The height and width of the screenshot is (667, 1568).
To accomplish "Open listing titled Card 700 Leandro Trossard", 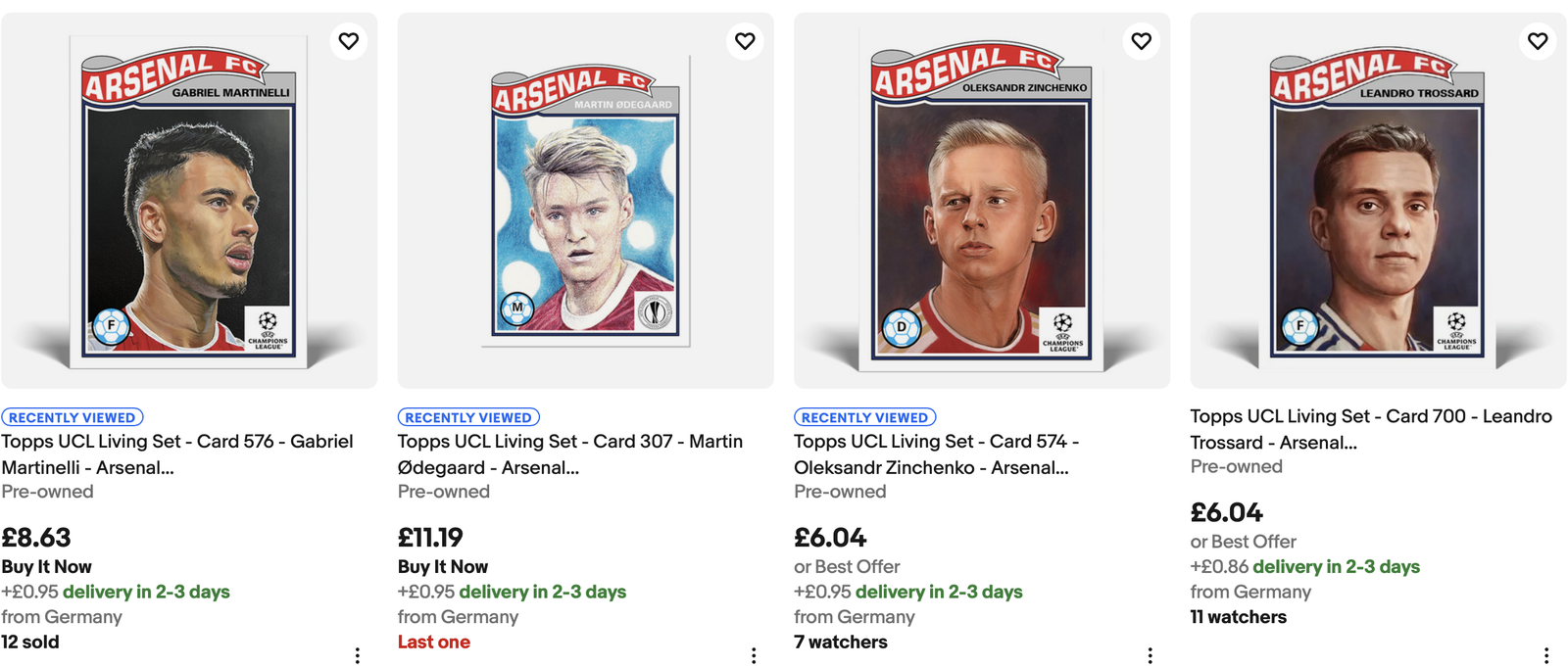I will pos(1371,429).
